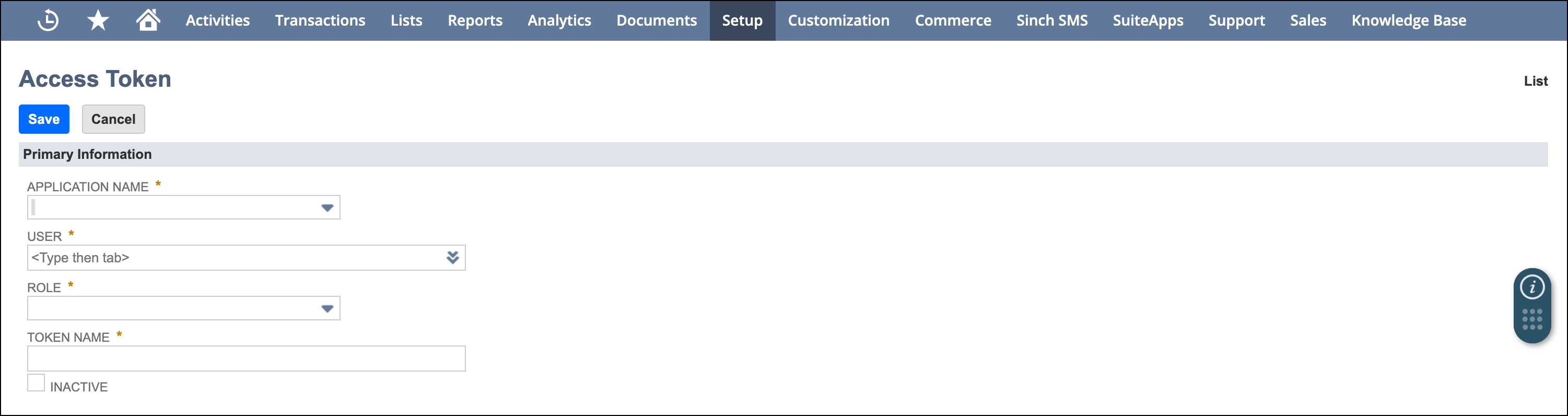Open the Transactions menu

point(320,21)
